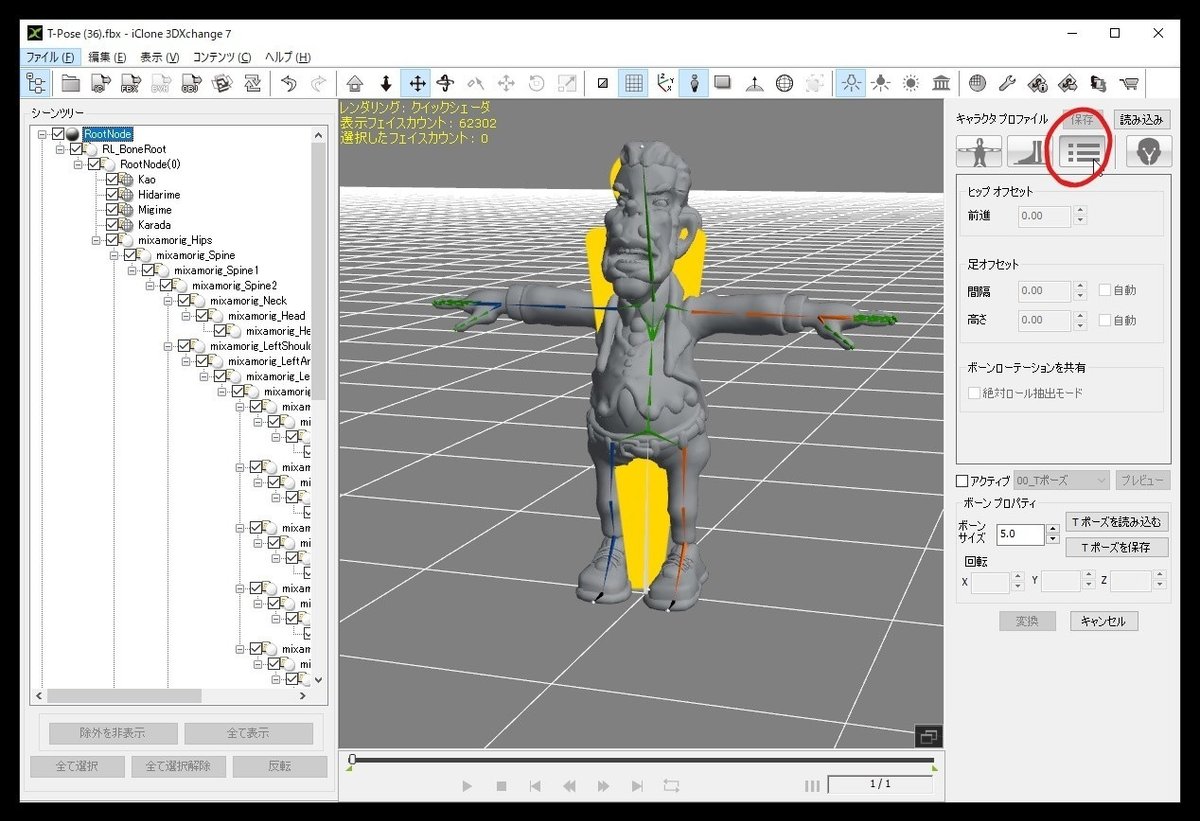Click the list settings icon in character profile
This screenshot has height=821, width=1200.
1082,152
